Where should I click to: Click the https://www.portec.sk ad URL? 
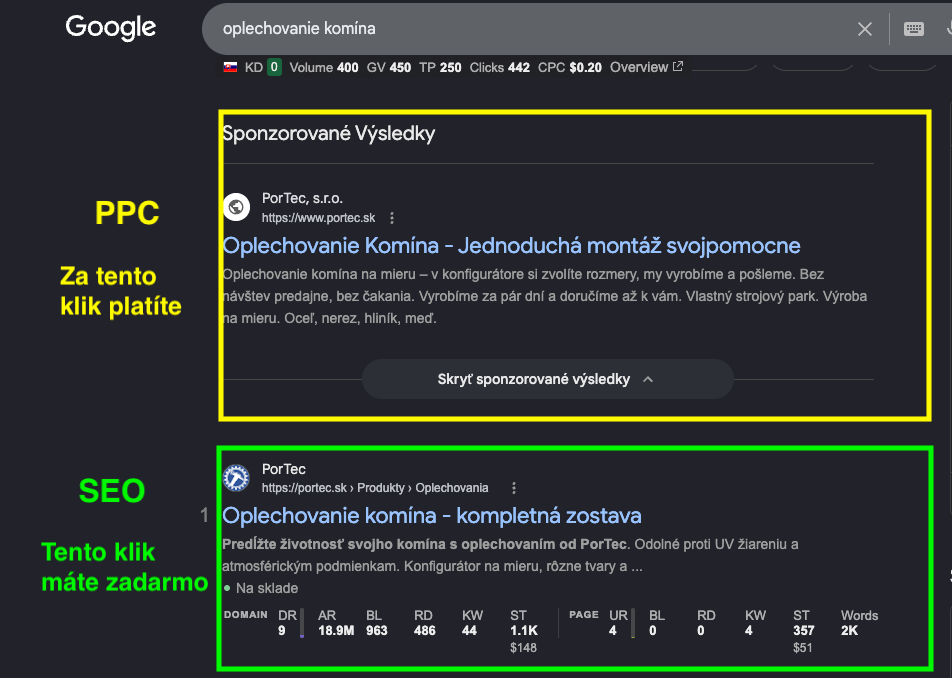tap(318, 218)
